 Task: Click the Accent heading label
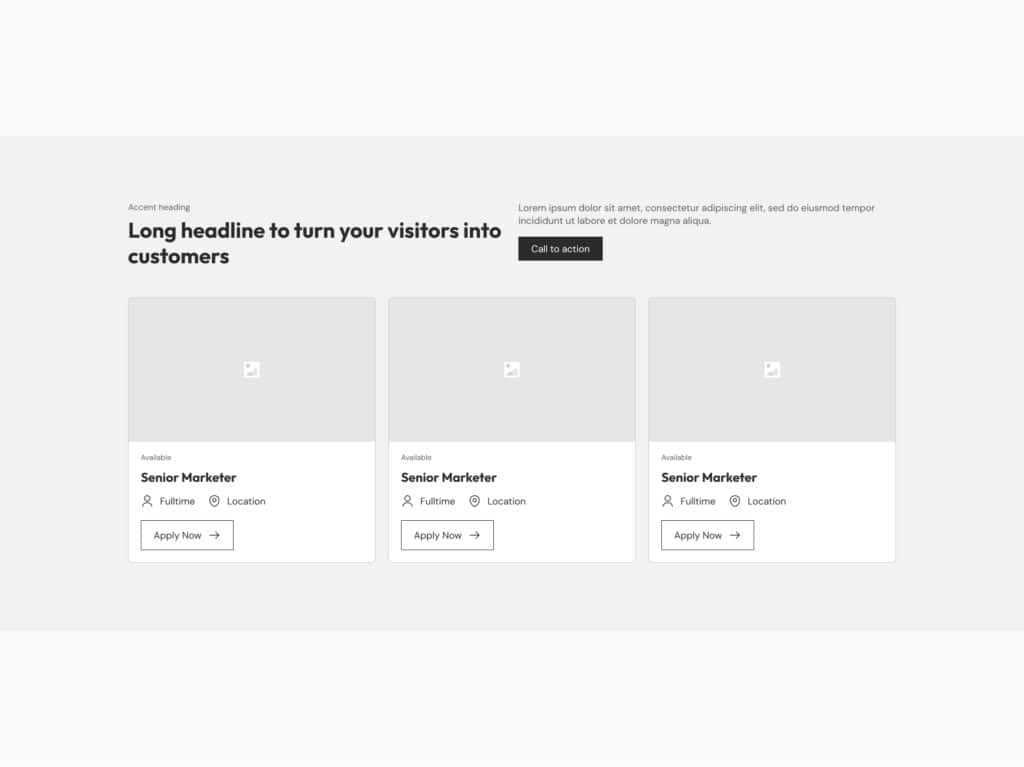pos(159,207)
